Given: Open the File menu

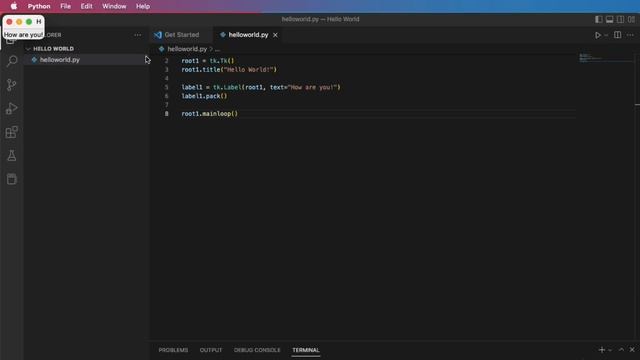Looking at the screenshot, I should pos(65,7).
